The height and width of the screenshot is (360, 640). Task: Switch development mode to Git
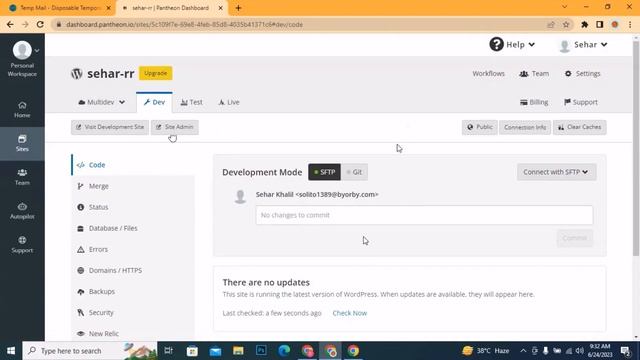(354, 172)
